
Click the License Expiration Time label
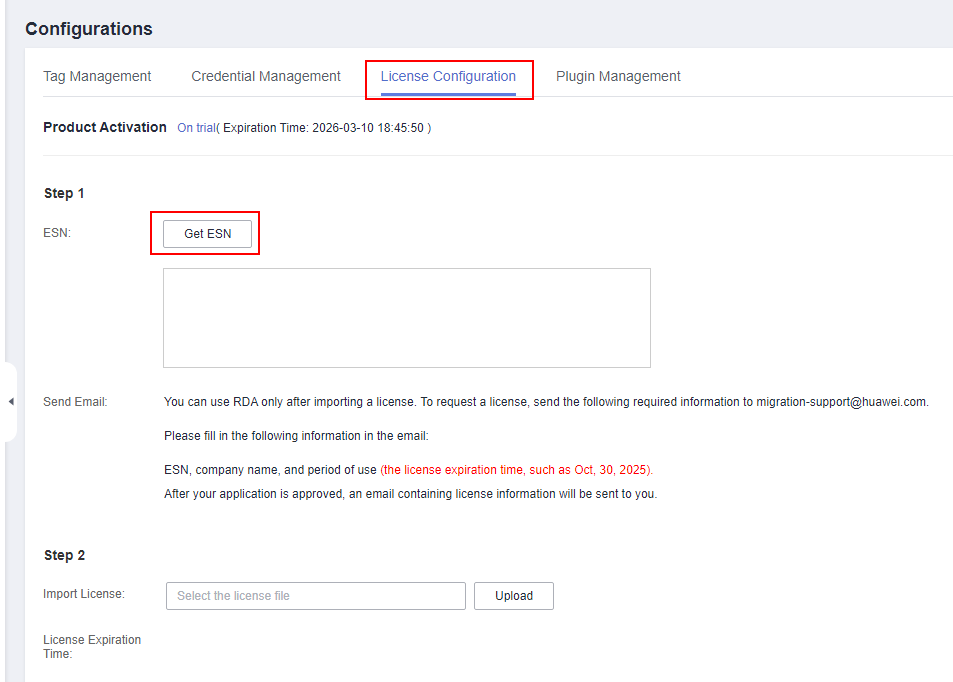92,646
